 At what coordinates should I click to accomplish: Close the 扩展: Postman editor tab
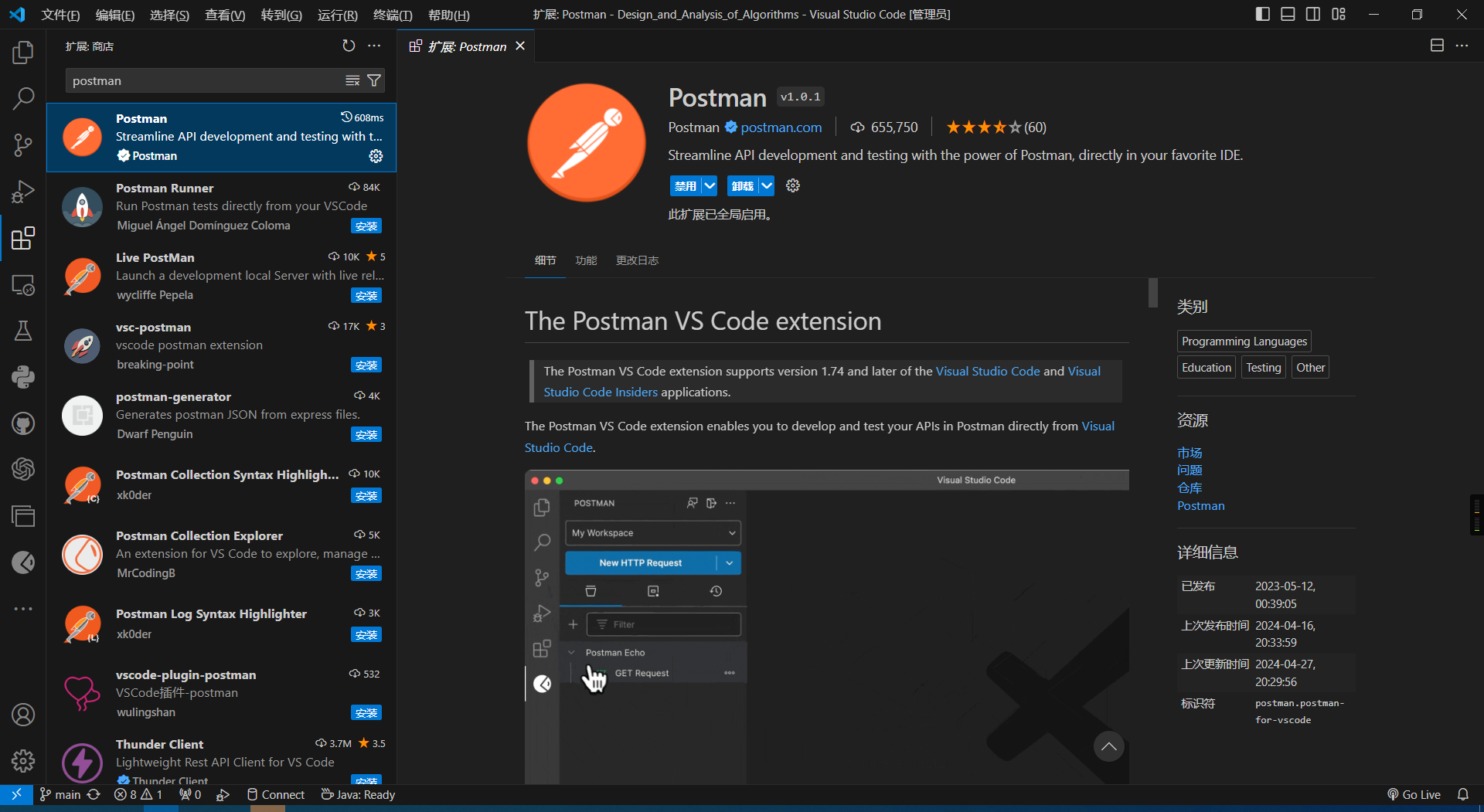tap(520, 46)
